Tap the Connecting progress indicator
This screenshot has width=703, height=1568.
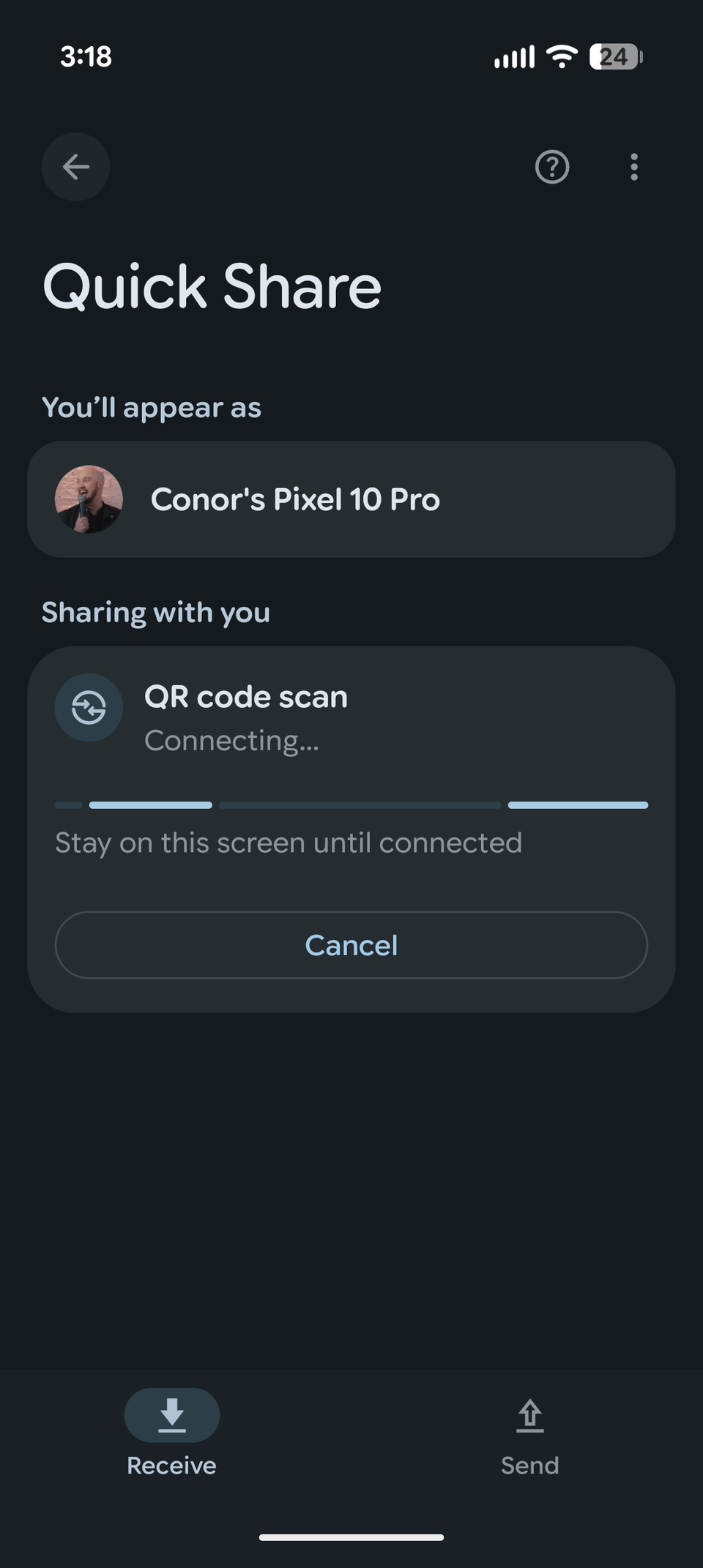(x=351, y=804)
